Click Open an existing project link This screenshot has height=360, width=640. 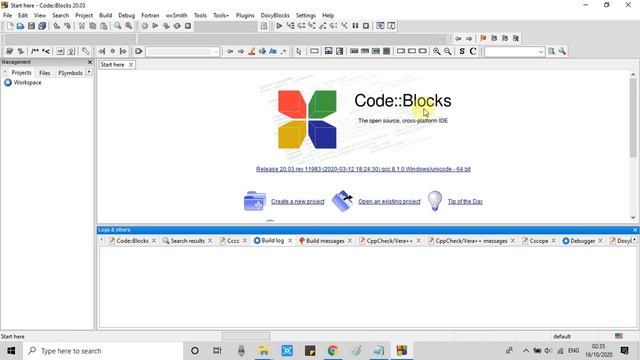[389, 202]
